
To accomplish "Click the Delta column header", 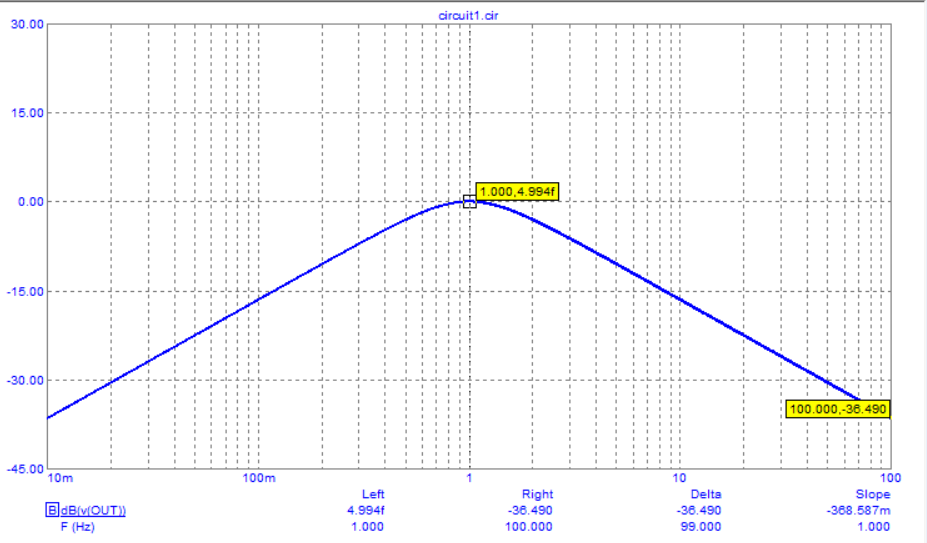I will tap(706, 494).
